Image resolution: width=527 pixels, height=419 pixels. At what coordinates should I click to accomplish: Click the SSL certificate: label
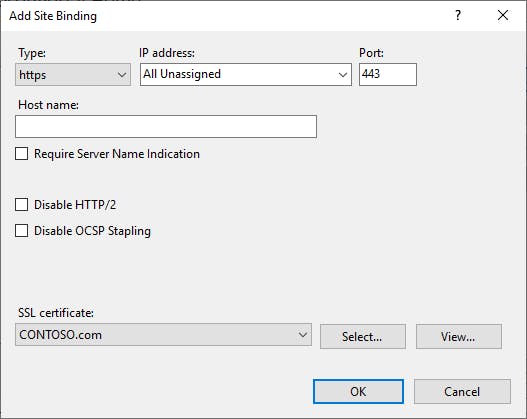pyautogui.click(x=56, y=313)
